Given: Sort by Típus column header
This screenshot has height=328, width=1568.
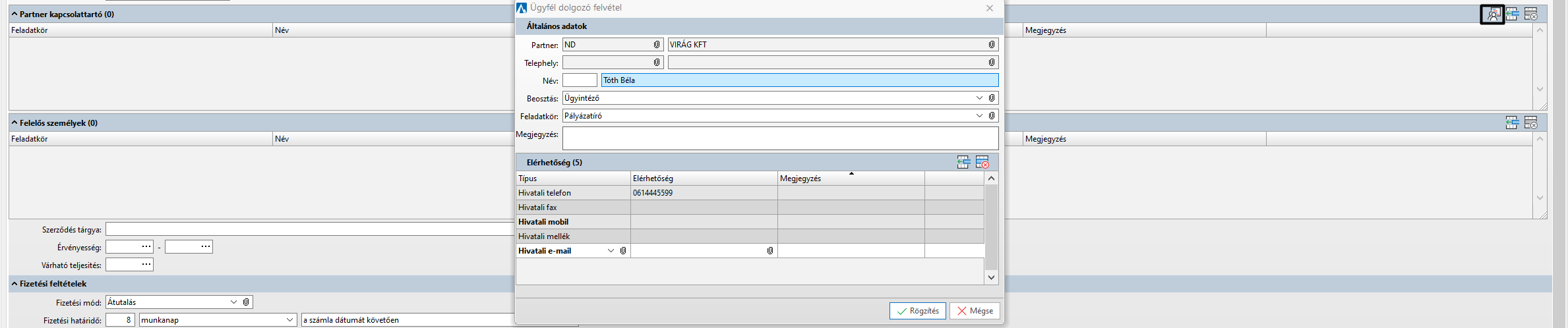Looking at the screenshot, I should click(x=574, y=178).
